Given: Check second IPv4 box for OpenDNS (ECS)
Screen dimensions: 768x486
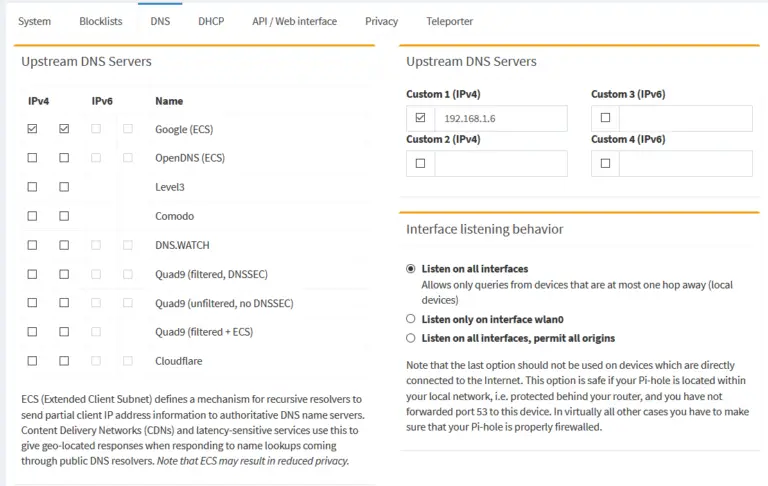Looking at the screenshot, I should click(x=64, y=158).
